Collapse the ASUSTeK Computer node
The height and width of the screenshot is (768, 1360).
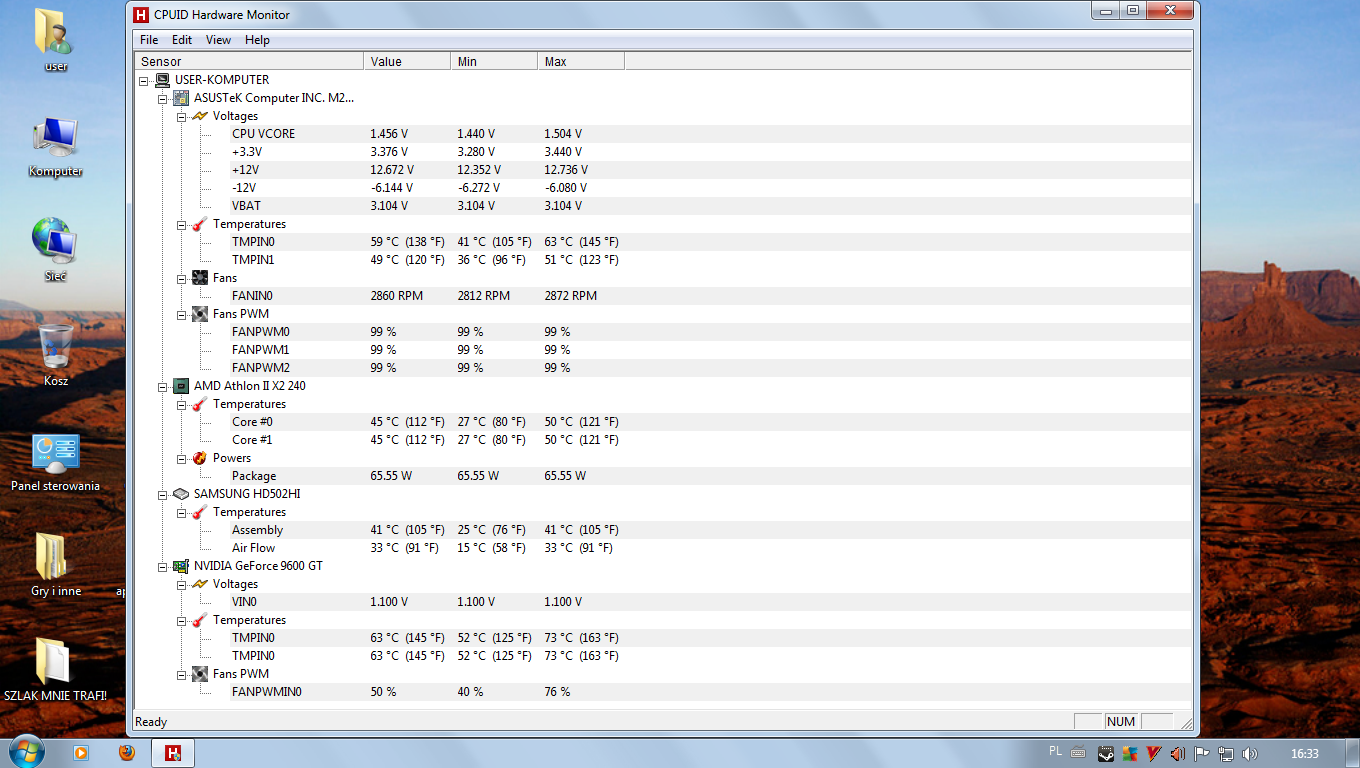pos(163,98)
